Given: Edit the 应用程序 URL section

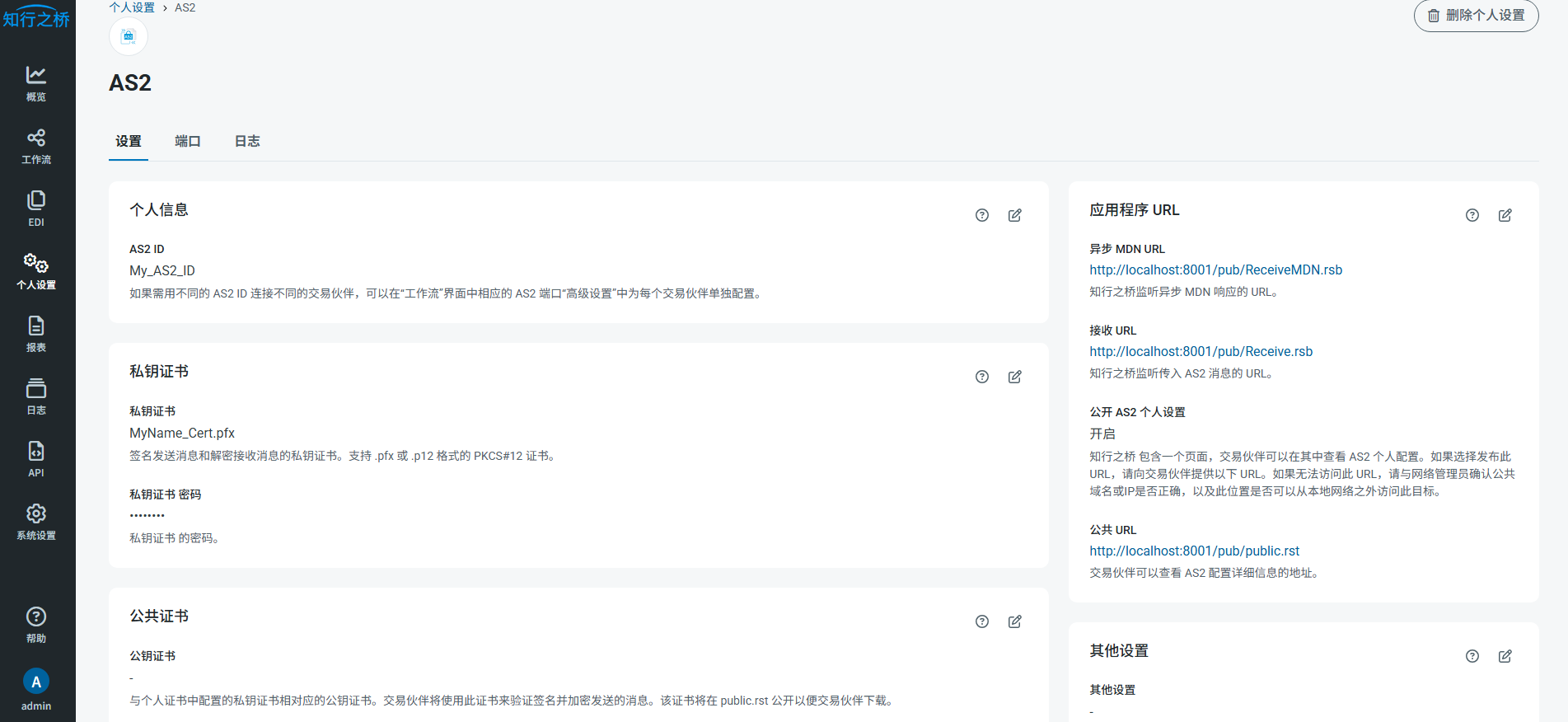Looking at the screenshot, I should tap(1505, 215).
